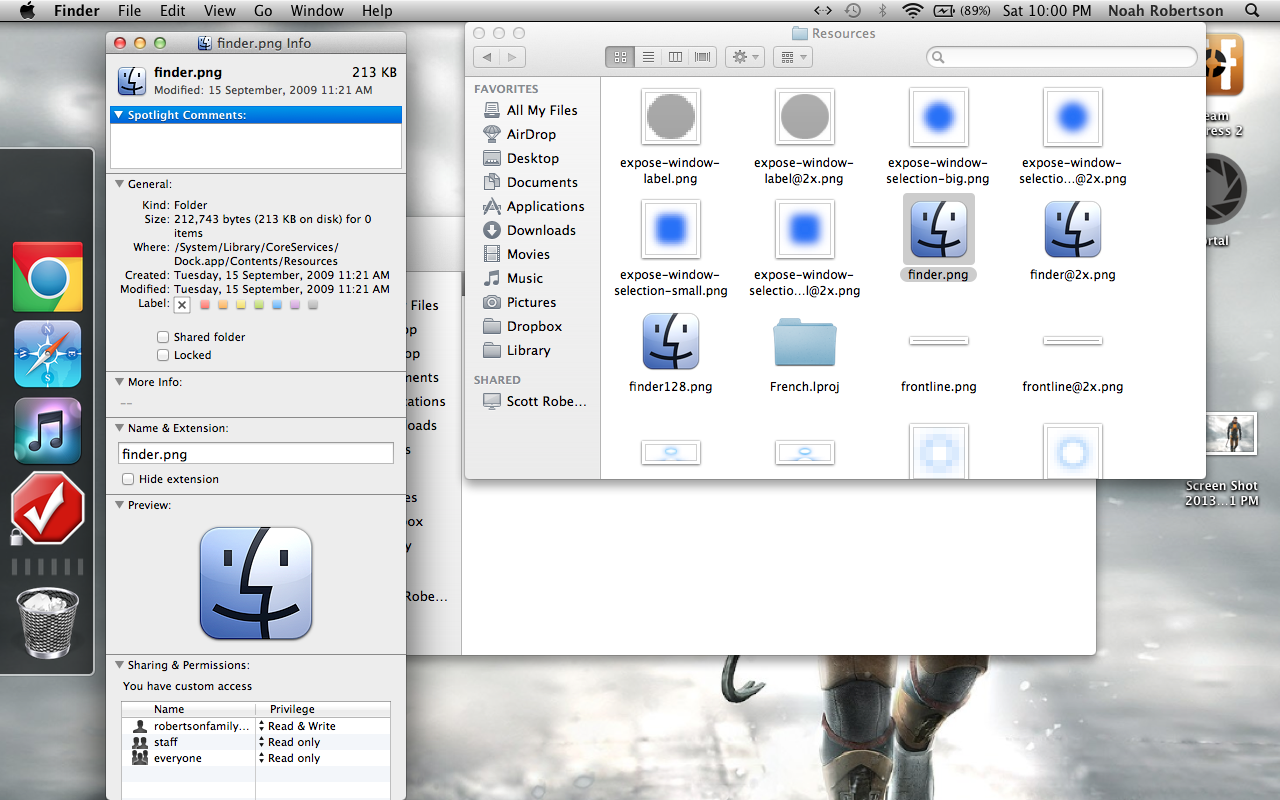
Task: Go back in Resources window
Action: [x=487, y=57]
